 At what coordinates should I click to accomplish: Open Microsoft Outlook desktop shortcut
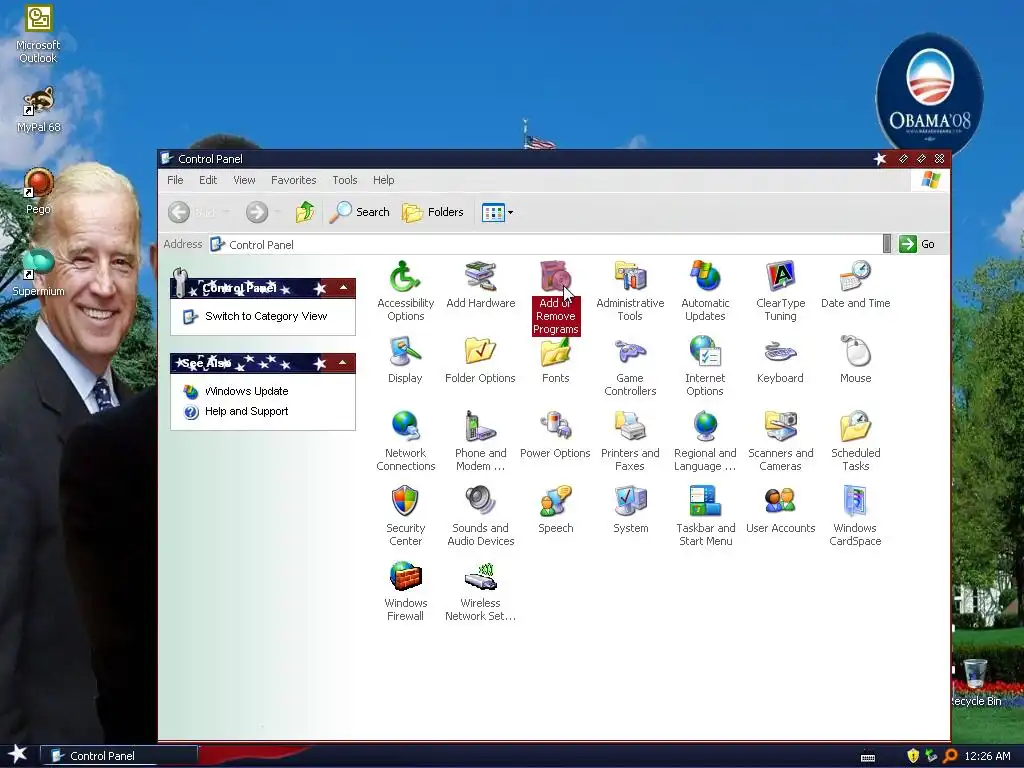(x=38, y=34)
